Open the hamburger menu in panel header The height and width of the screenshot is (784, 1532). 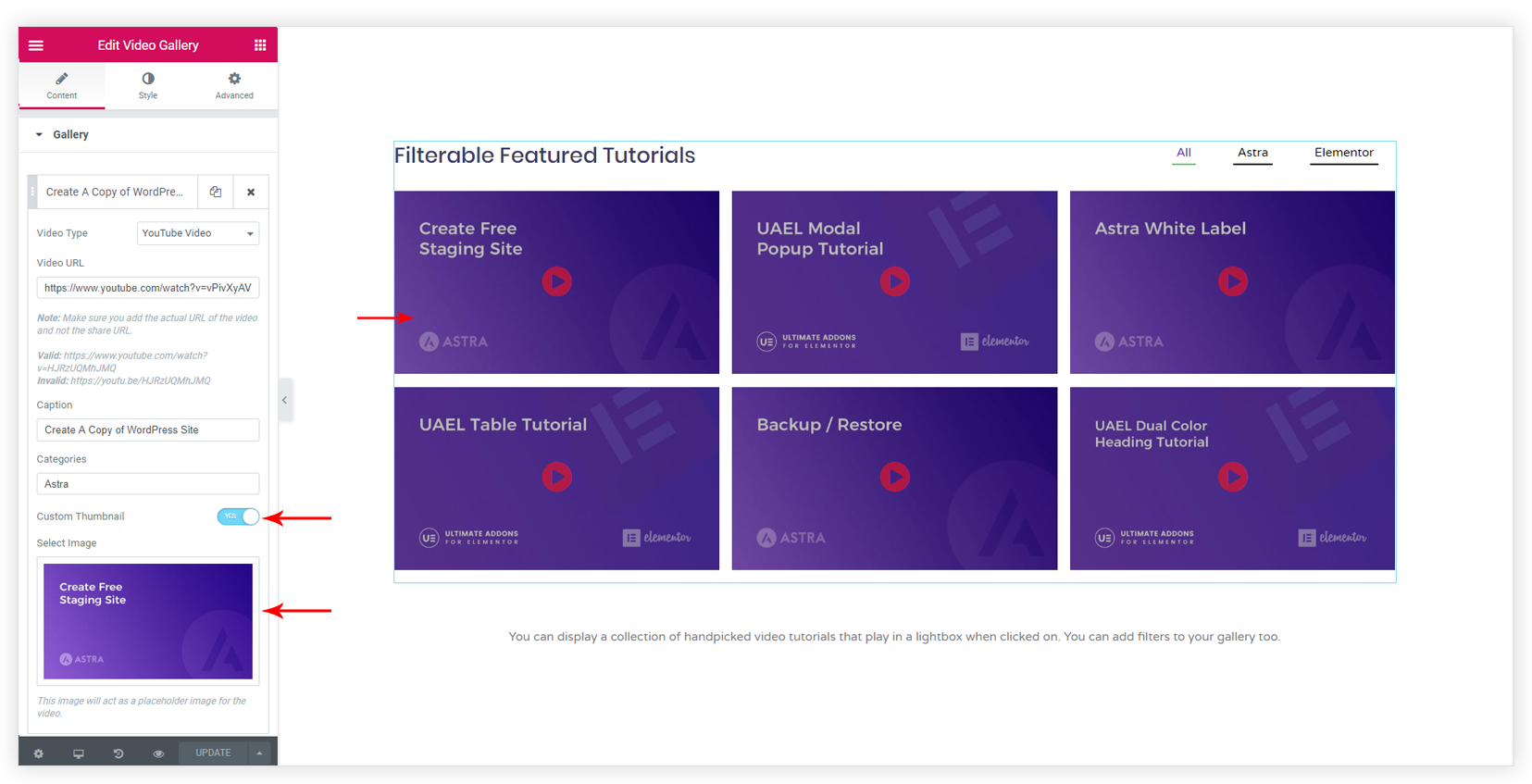point(36,45)
